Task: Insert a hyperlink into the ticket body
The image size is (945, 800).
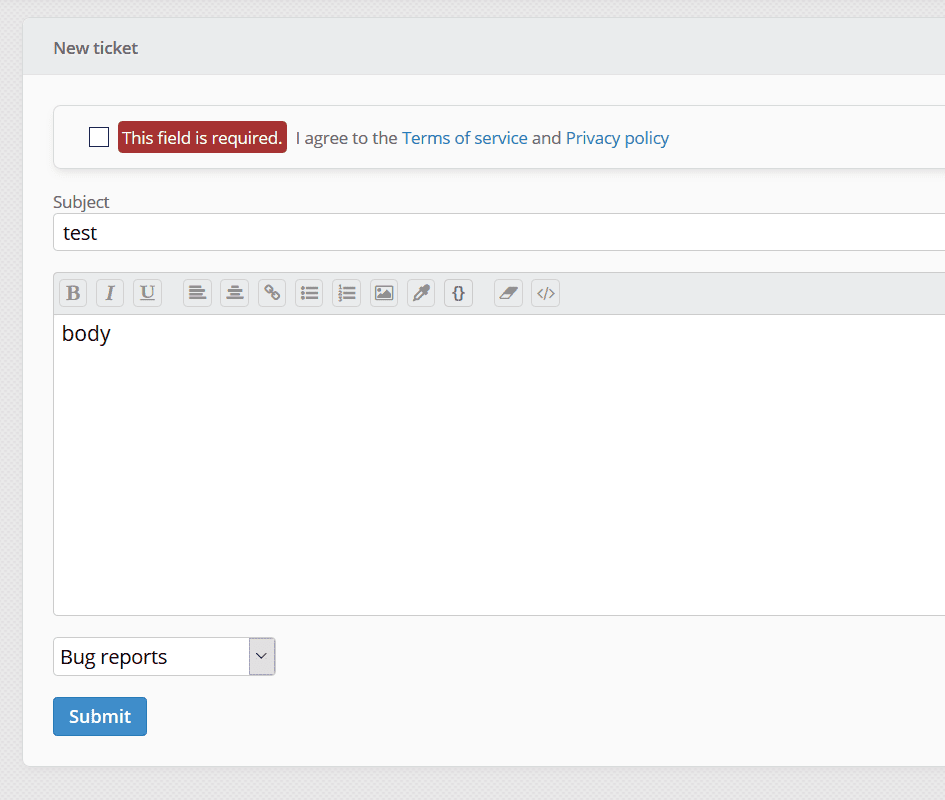Action: point(271,292)
